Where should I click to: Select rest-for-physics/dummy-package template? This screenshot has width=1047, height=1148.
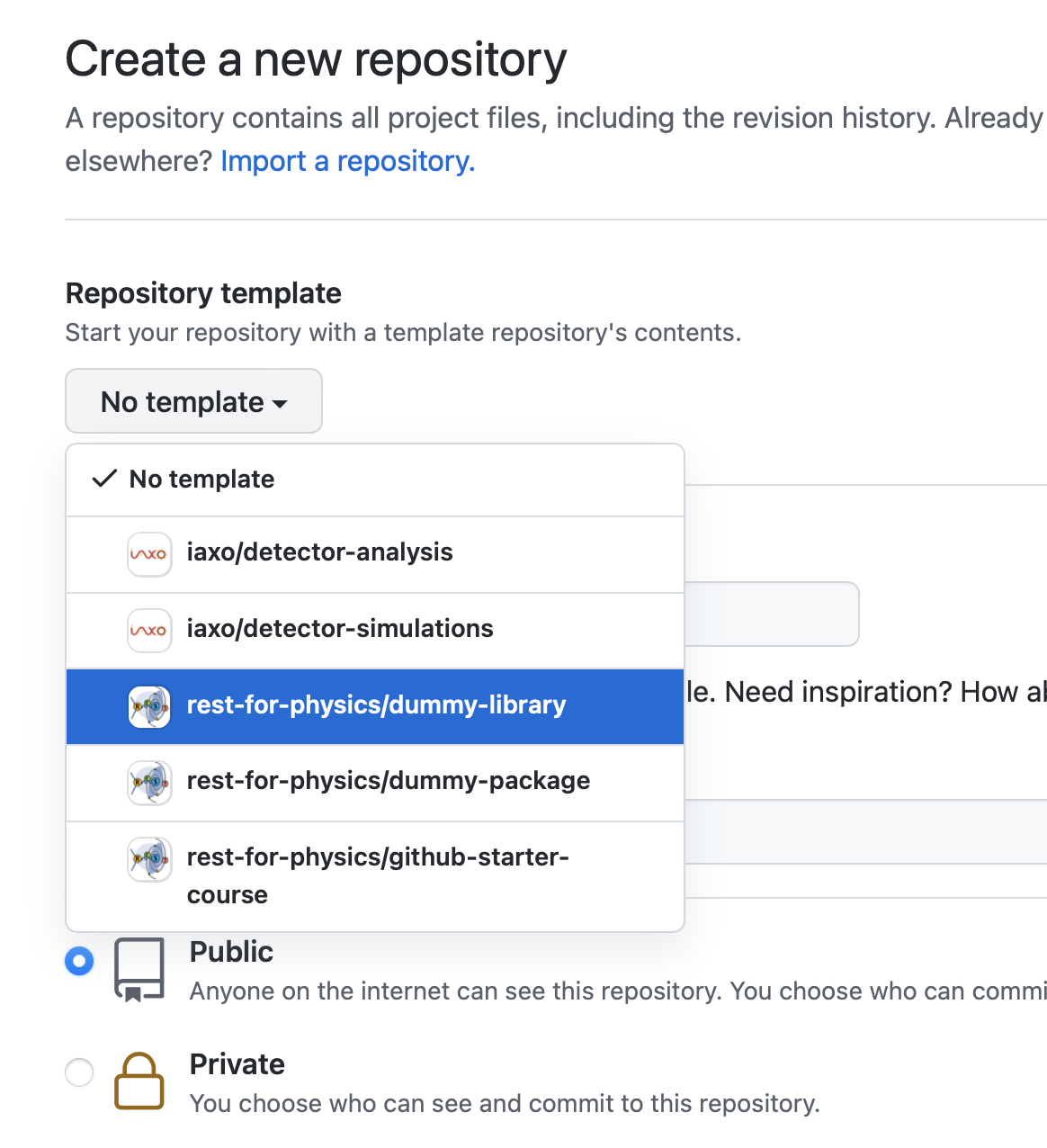pos(375,783)
